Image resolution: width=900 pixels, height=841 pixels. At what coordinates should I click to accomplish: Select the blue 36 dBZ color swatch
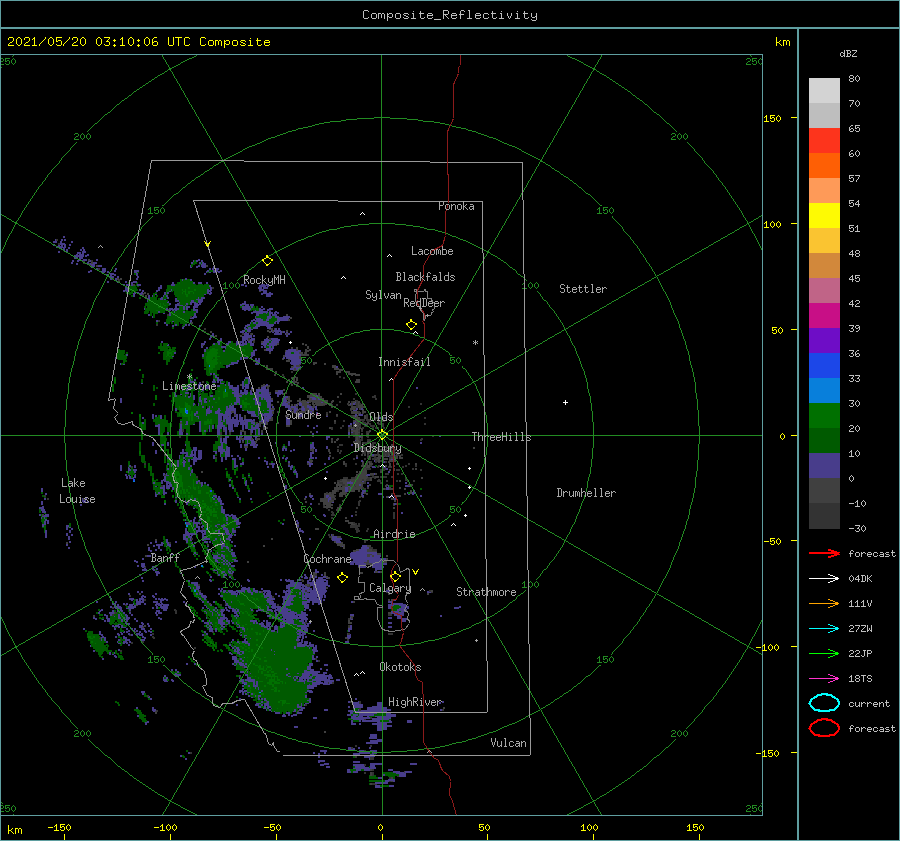824,365
